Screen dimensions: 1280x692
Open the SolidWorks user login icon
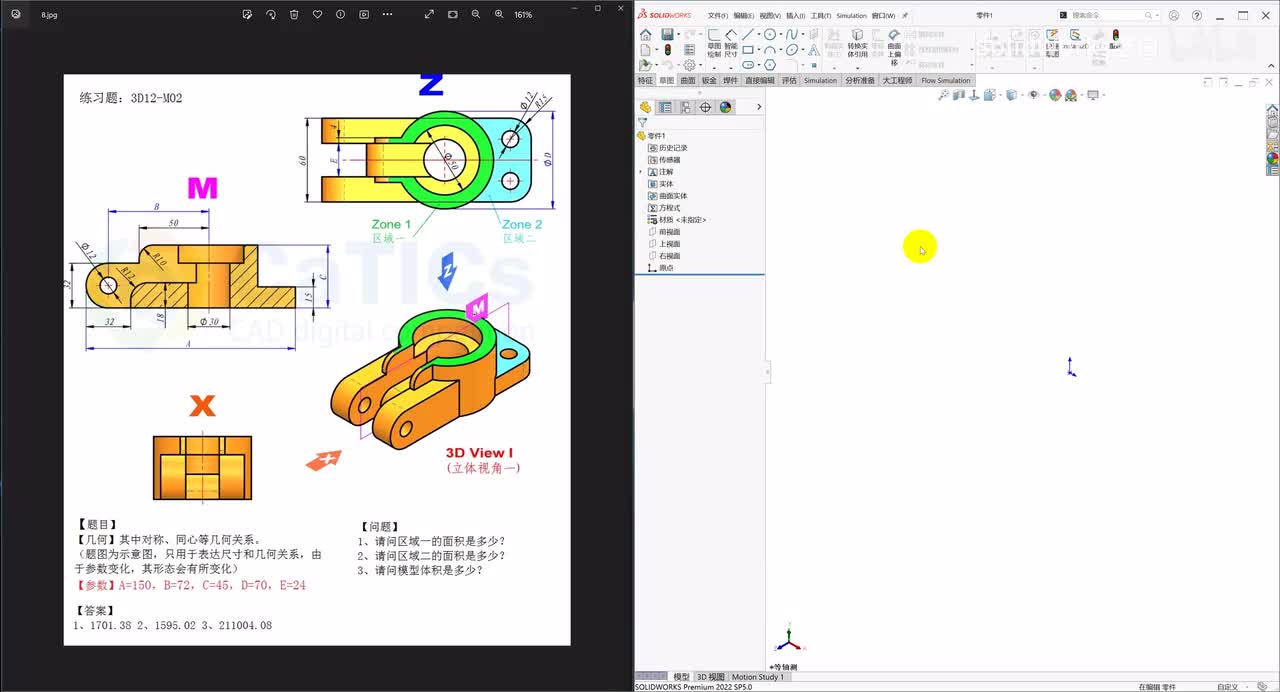pyautogui.click(x=1173, y=15)
